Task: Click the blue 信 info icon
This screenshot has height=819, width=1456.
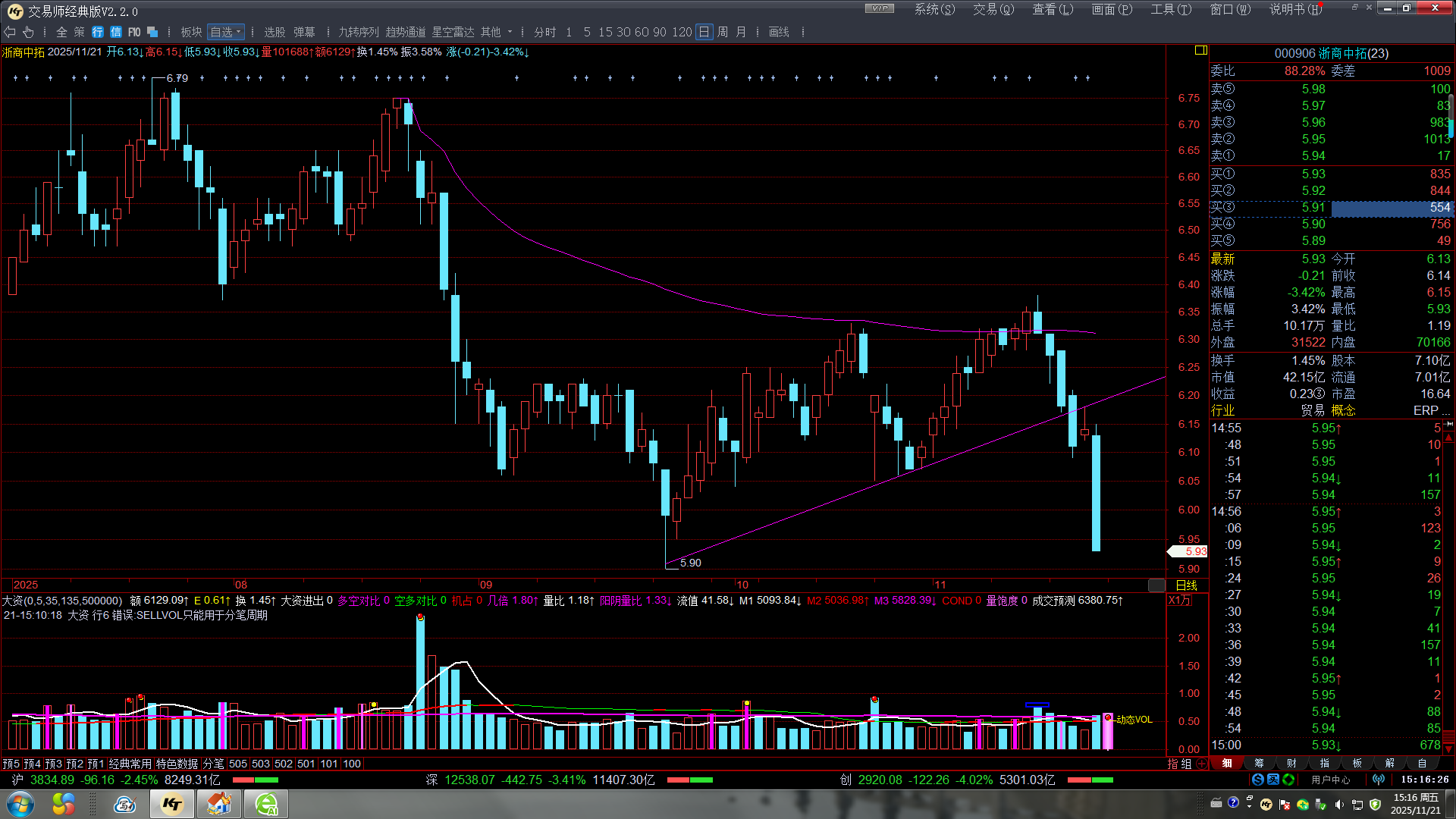Action: tap(116, 32)
